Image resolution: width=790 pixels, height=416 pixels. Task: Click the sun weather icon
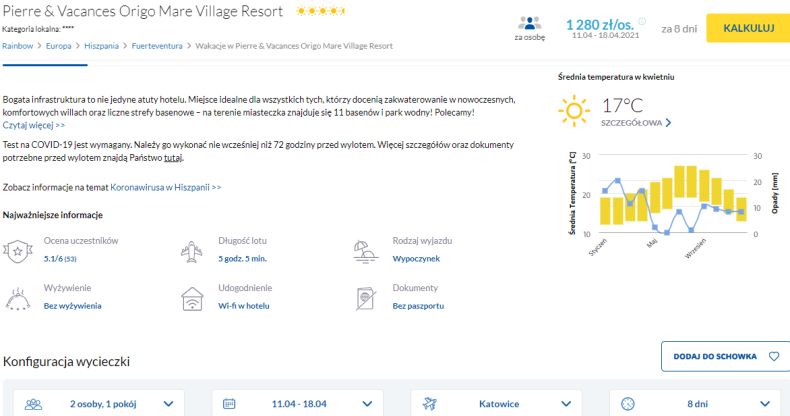tap(574, 110)
